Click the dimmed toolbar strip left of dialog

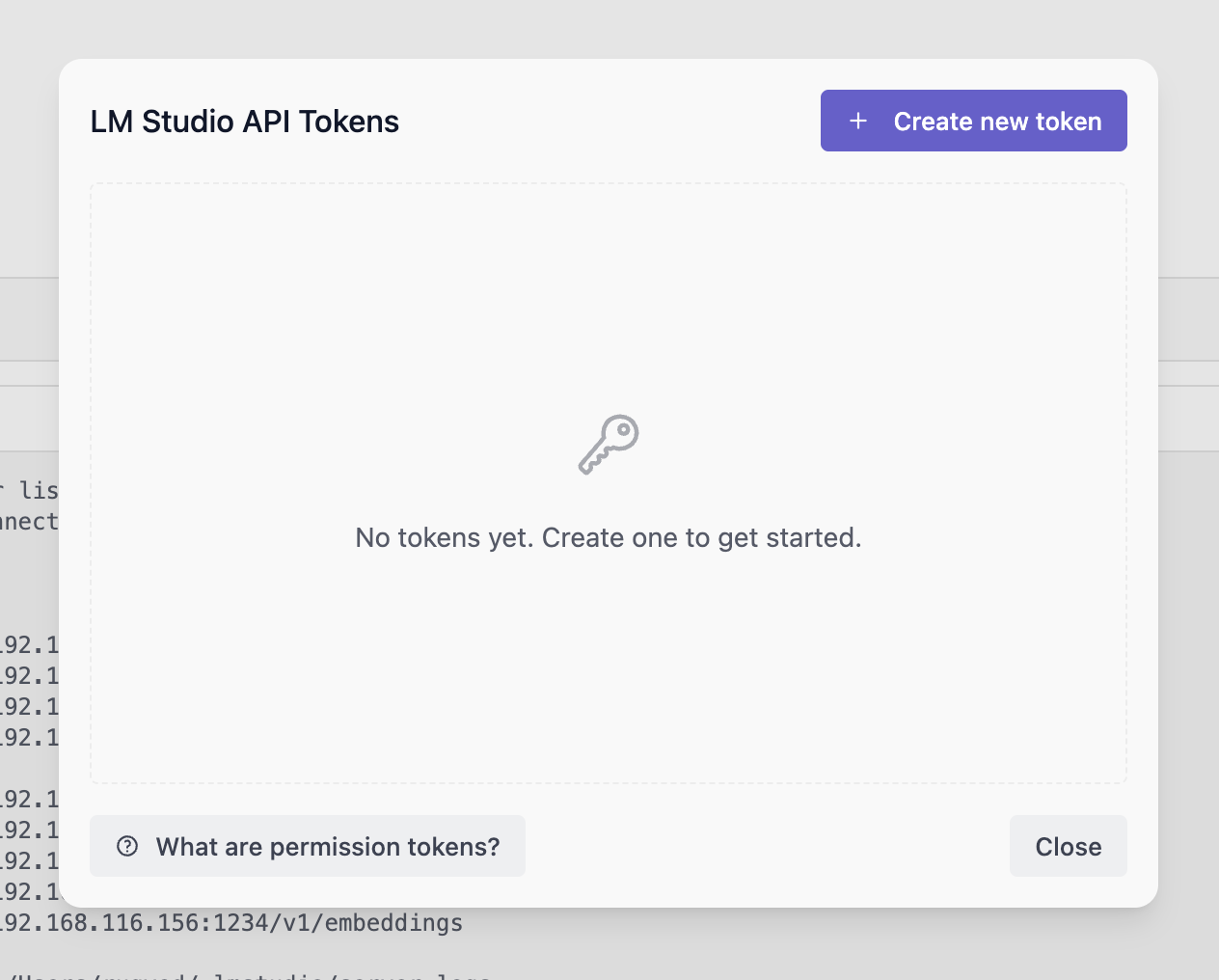(29, 319)
